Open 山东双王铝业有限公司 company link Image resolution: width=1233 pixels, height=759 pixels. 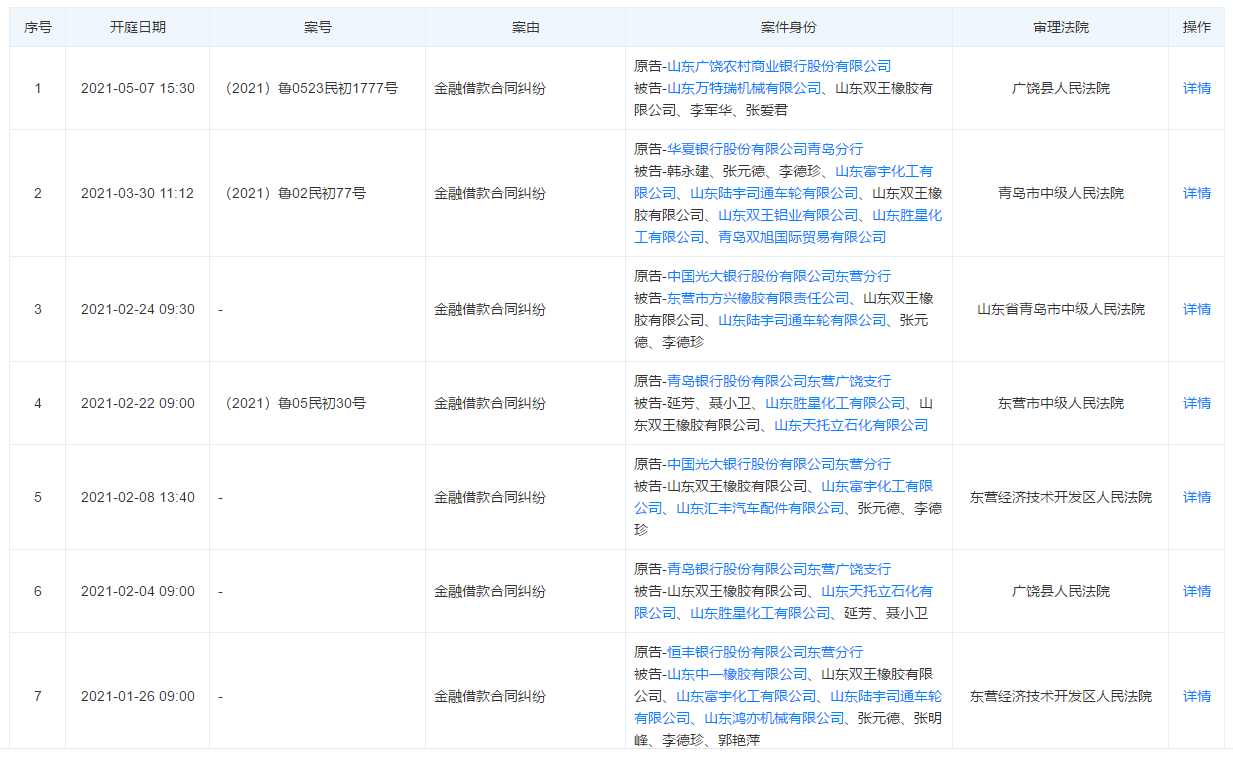click(788, 215)
